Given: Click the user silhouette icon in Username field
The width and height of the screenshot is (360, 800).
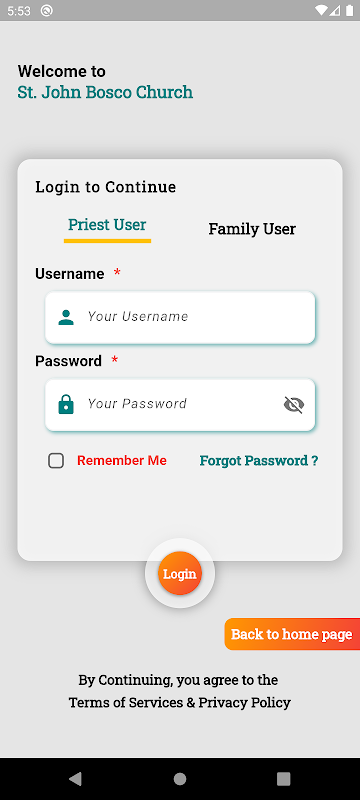Looking at the screenshot, I should [x=66, y=317].
